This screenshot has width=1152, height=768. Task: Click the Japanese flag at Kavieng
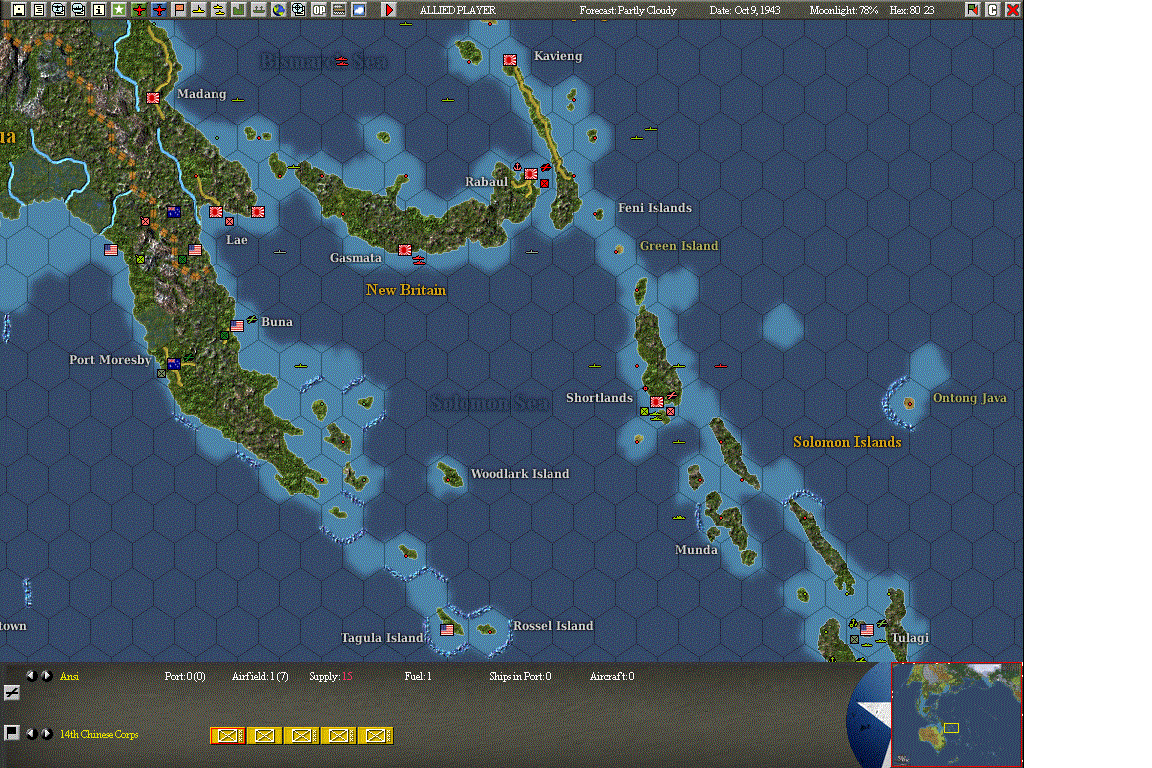coord(510,60)
